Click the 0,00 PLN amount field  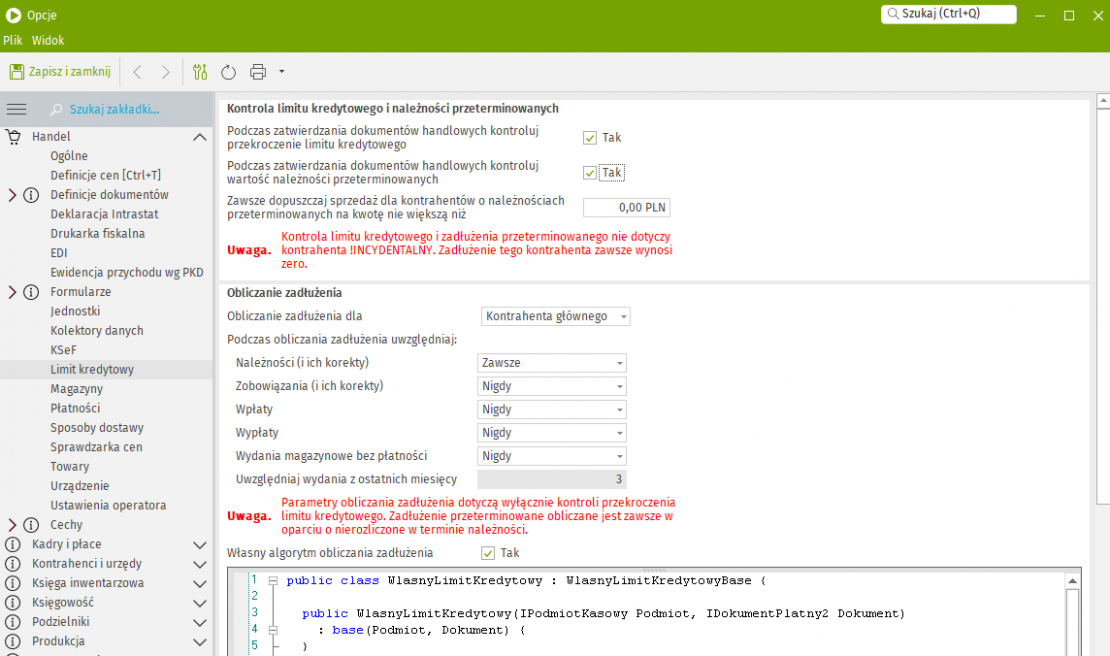pos(626,208)
